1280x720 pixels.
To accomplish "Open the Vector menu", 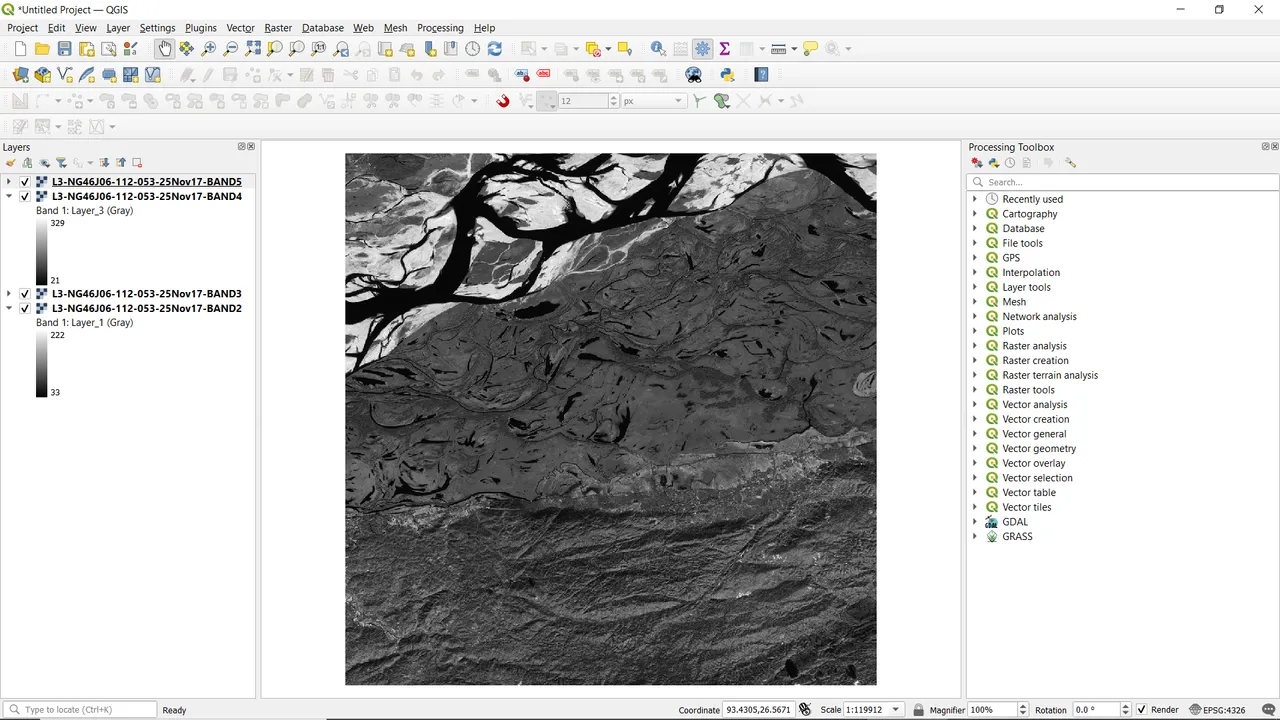I will (240, 28).
